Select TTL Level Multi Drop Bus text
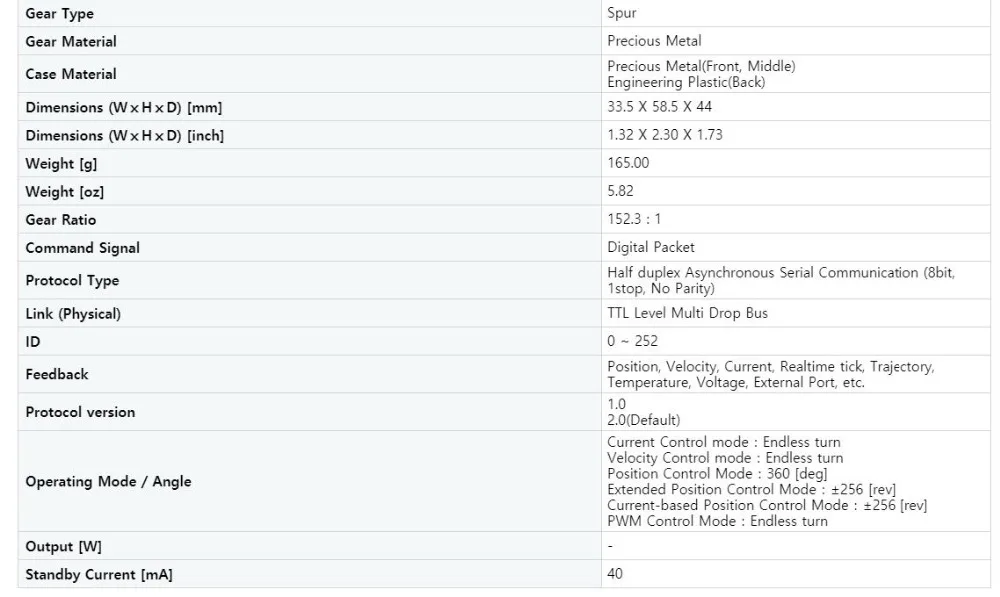1000x597 pixels. click(688, 313)
